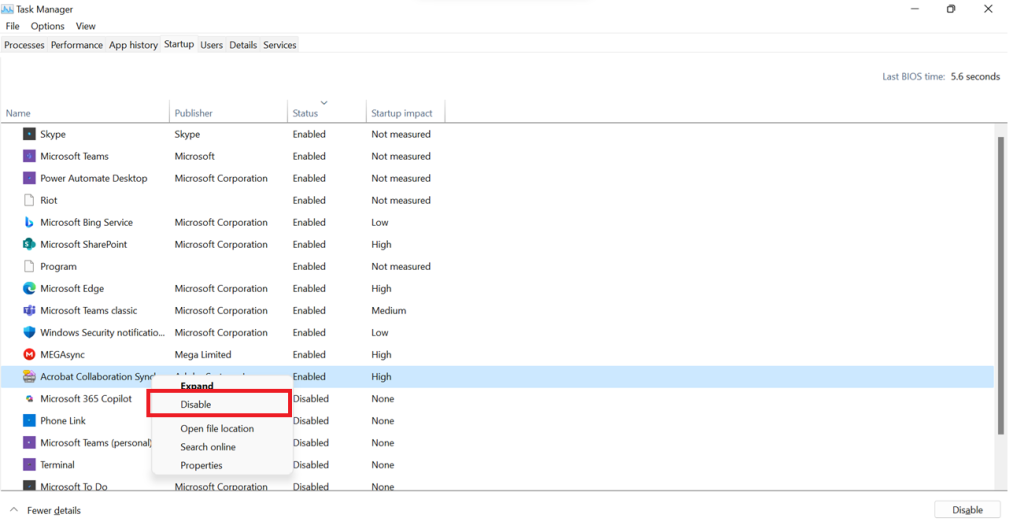Select the Program entry name
Image resolution: width=1024 pixels, height=529 pixels.
point(58,266)
